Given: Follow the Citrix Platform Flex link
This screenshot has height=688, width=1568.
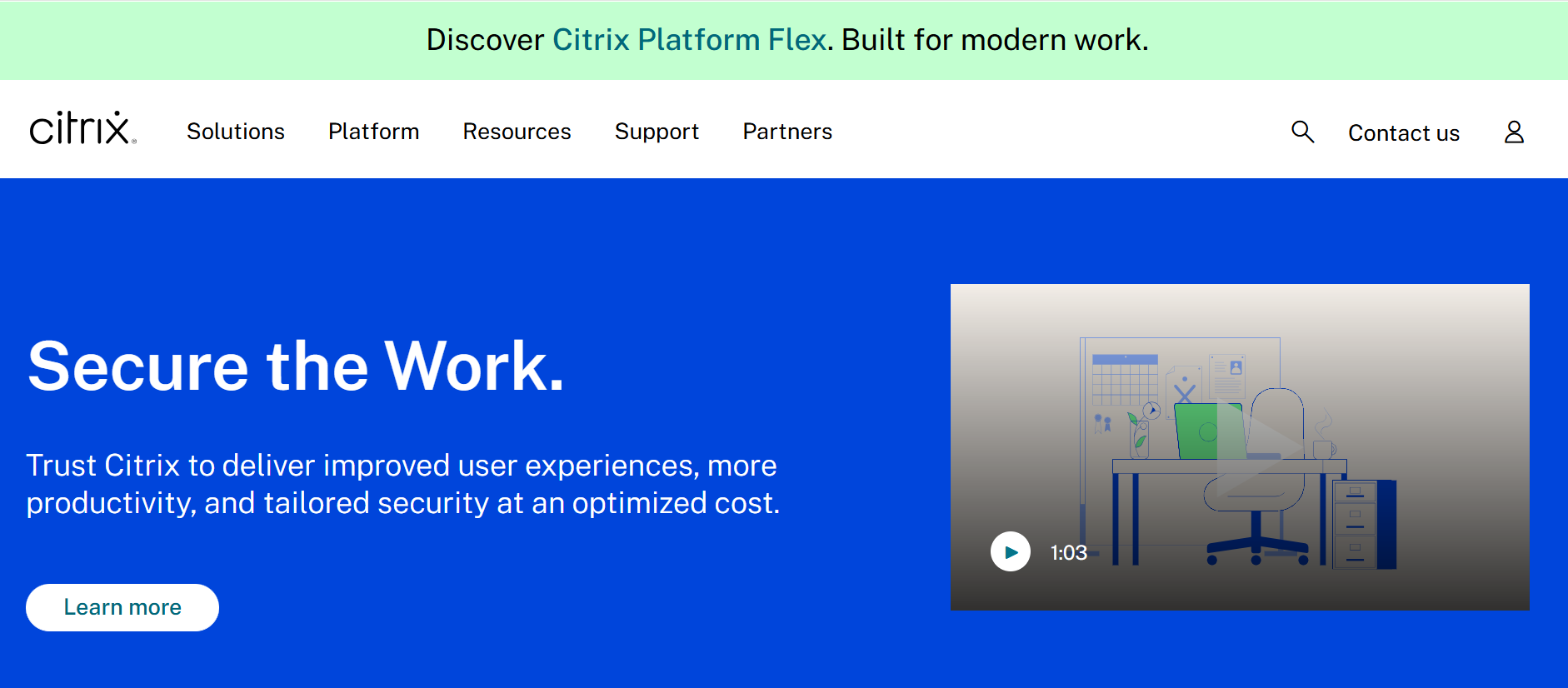Looking at the screenshot, I should (689, 40).
